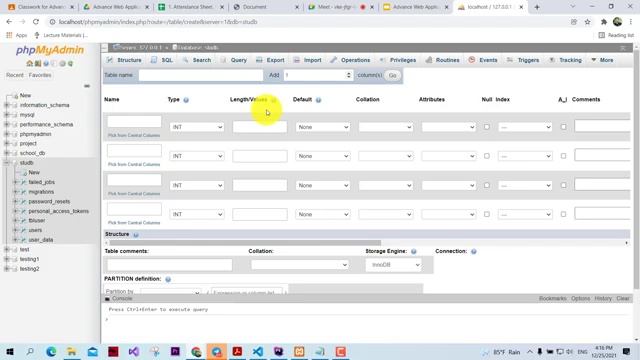
Task: Open the phpMyAdmin home icon
Action: coord(29,64)
